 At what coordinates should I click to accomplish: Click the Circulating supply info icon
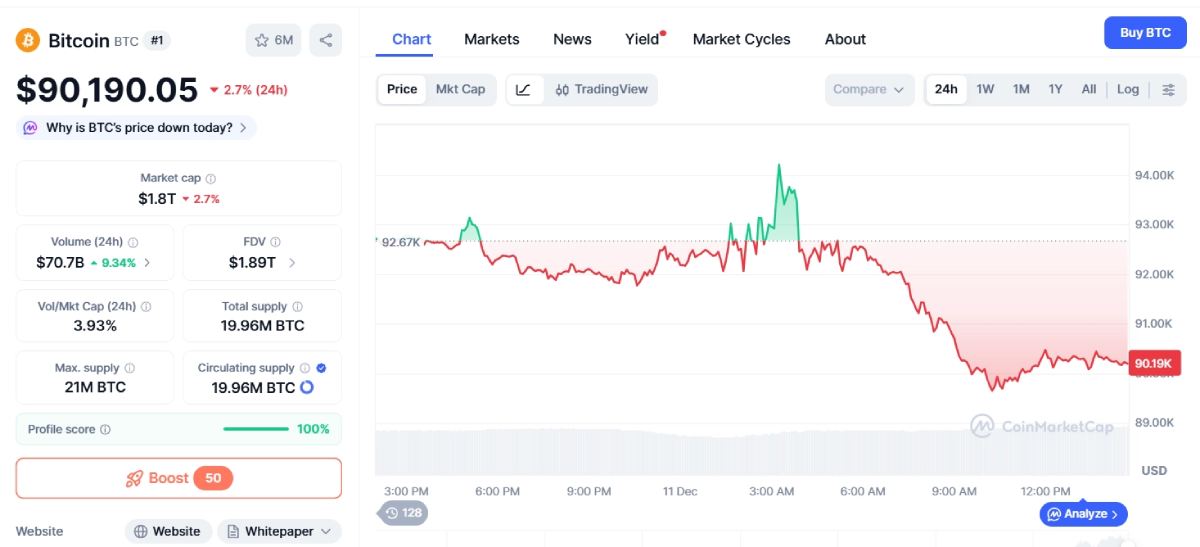click(x=304, y=368)
